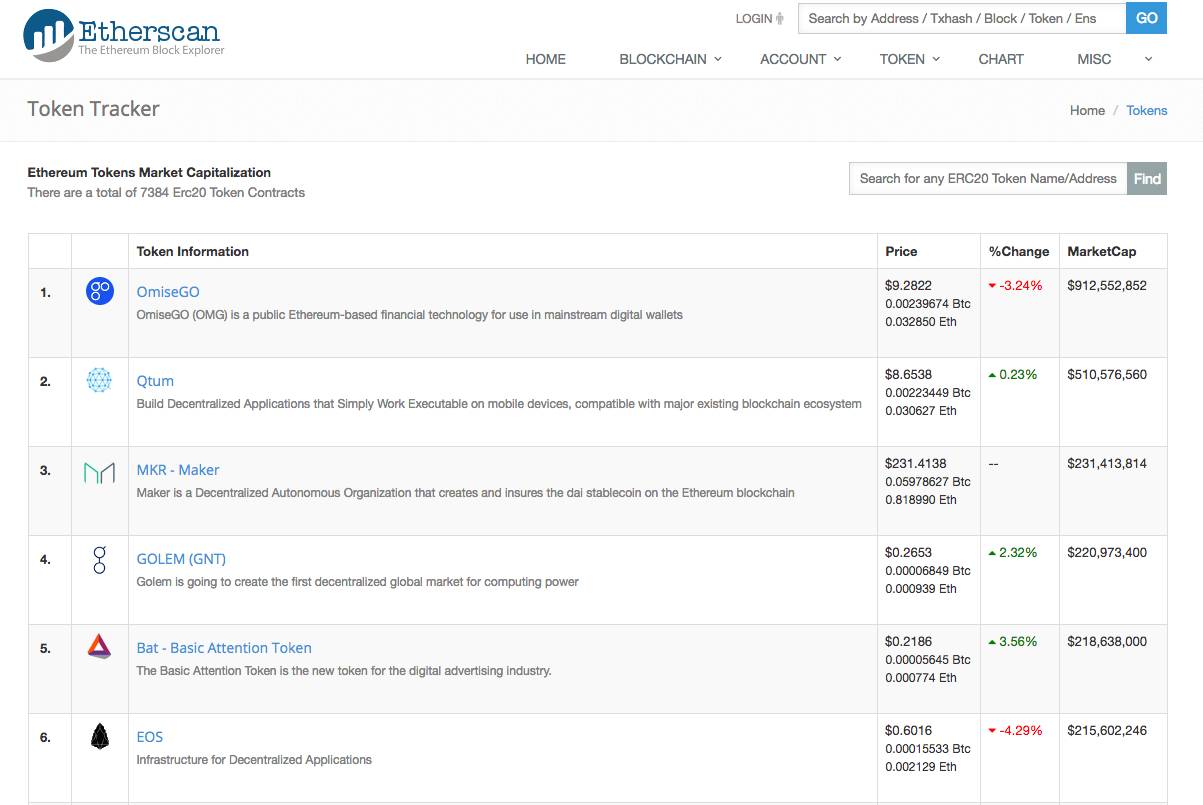Select the 0.05978627 Btc value
1203x805 pixels.
[928, 482]
